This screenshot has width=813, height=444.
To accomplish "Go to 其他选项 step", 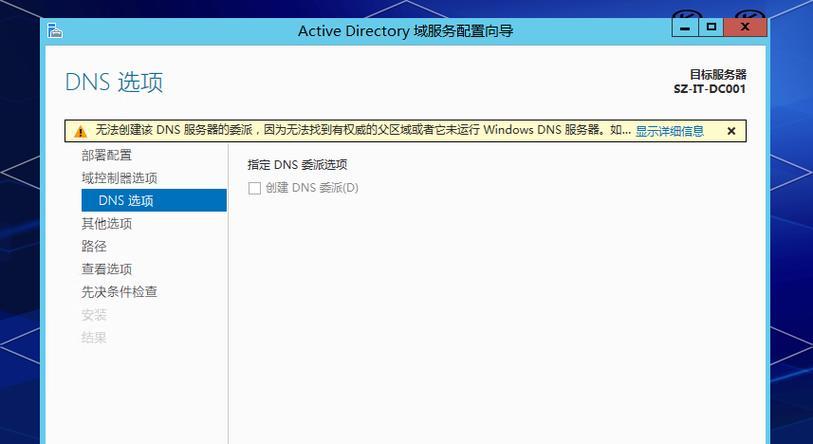I will click(x=106, y=224).
